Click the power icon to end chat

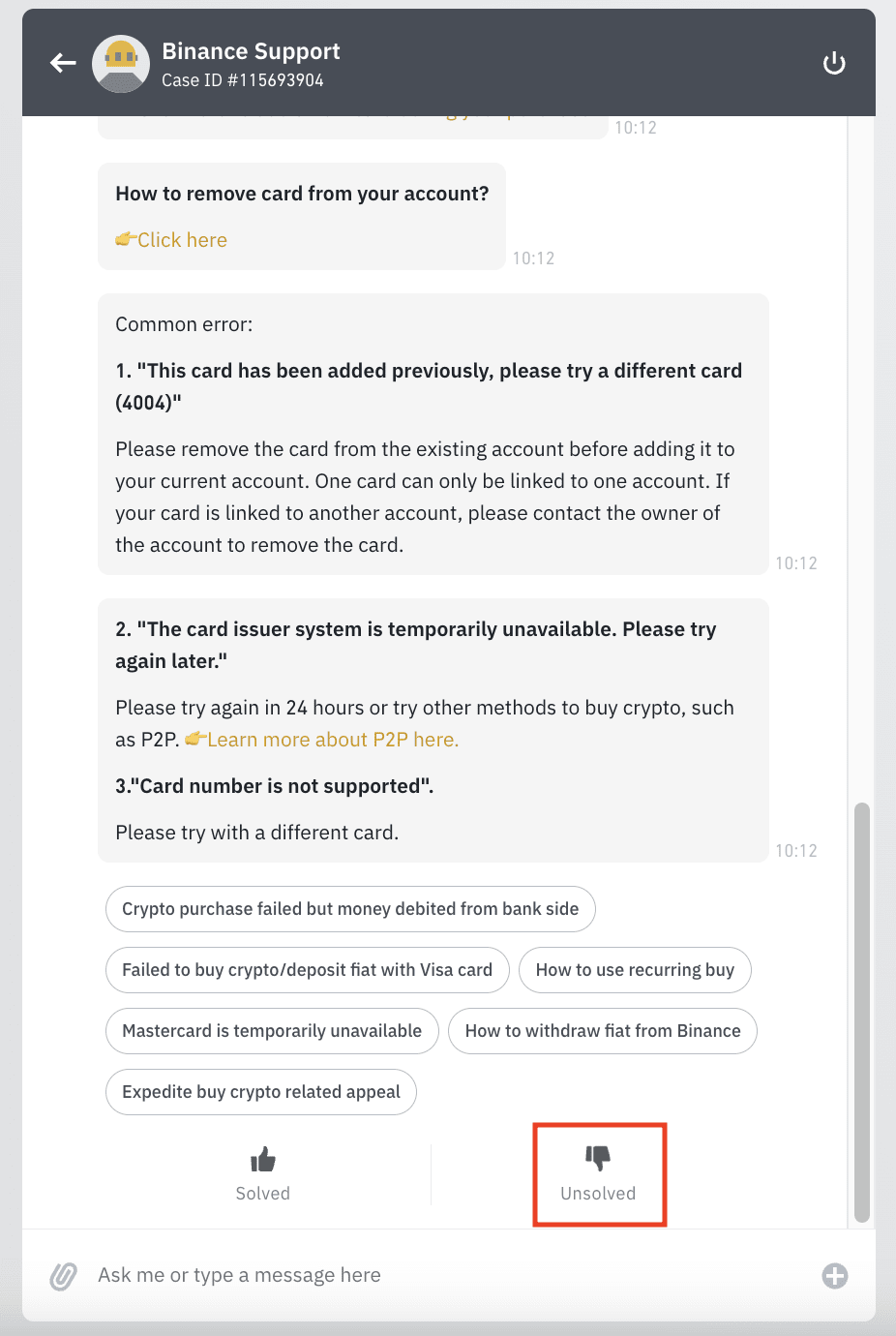pos(834,63)
